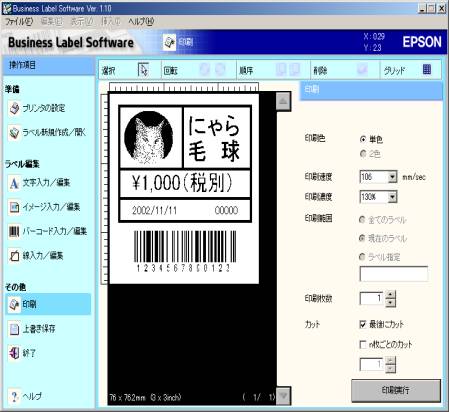Click the rotate right icon in toolbar
The width and height of the screenshot is (449, 412).
[220, 70]
